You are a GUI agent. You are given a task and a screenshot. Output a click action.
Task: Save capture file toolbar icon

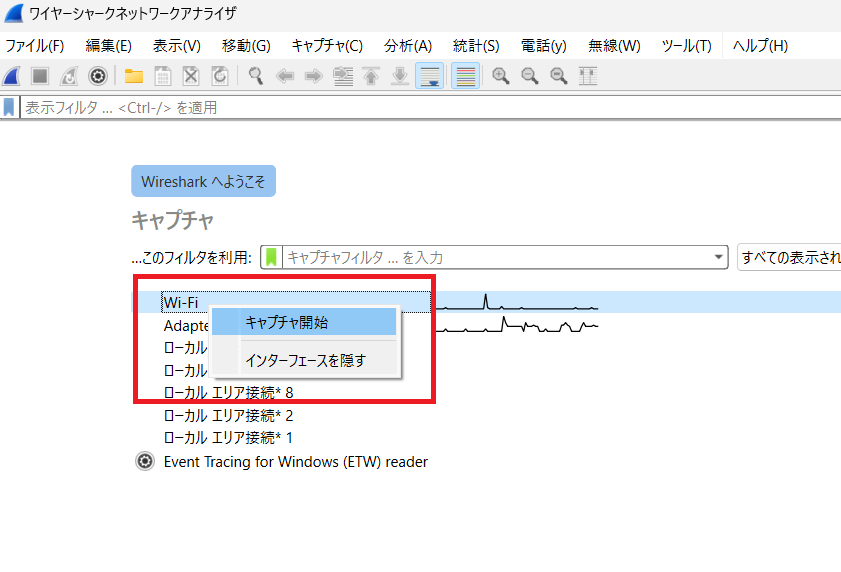(x=163, y=76)
